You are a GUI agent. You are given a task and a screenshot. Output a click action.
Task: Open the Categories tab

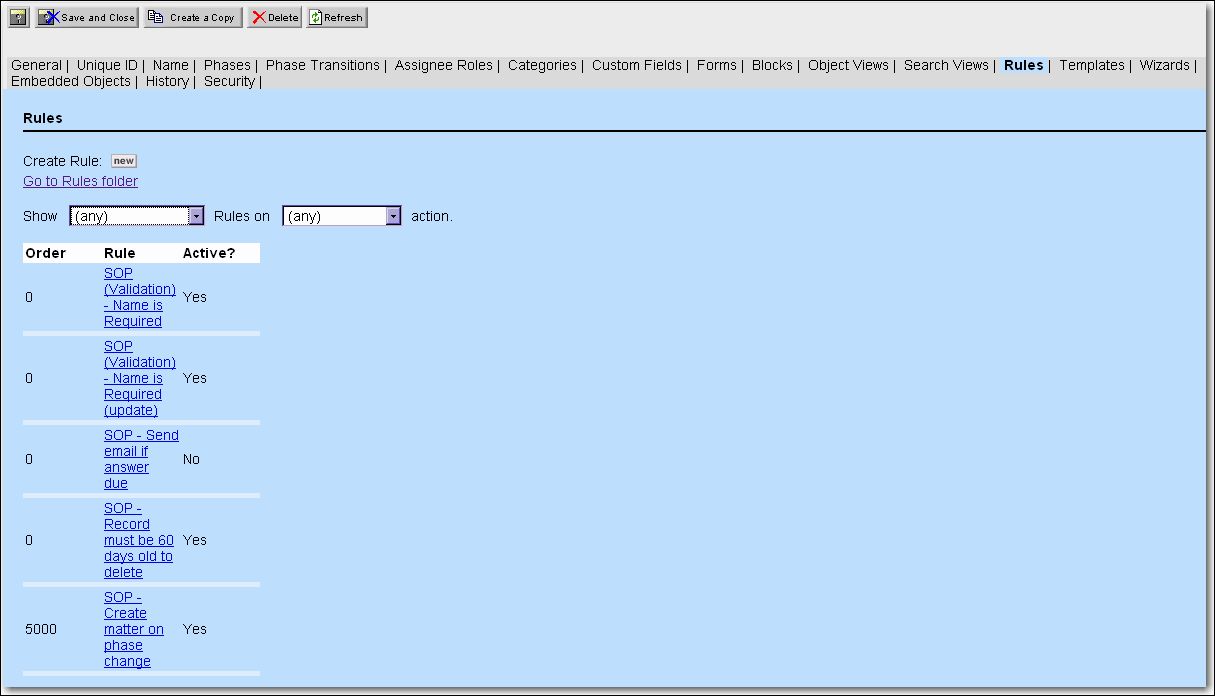coord(542,65)
